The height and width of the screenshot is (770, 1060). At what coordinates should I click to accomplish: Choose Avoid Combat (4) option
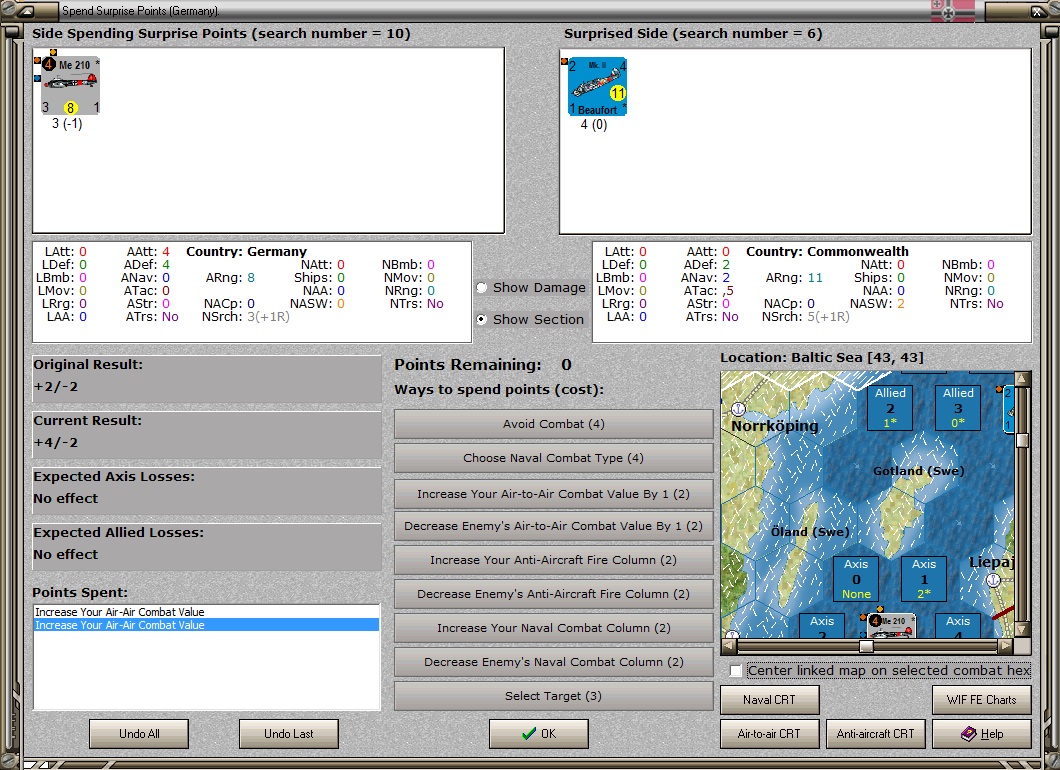[x=553, y=424]
